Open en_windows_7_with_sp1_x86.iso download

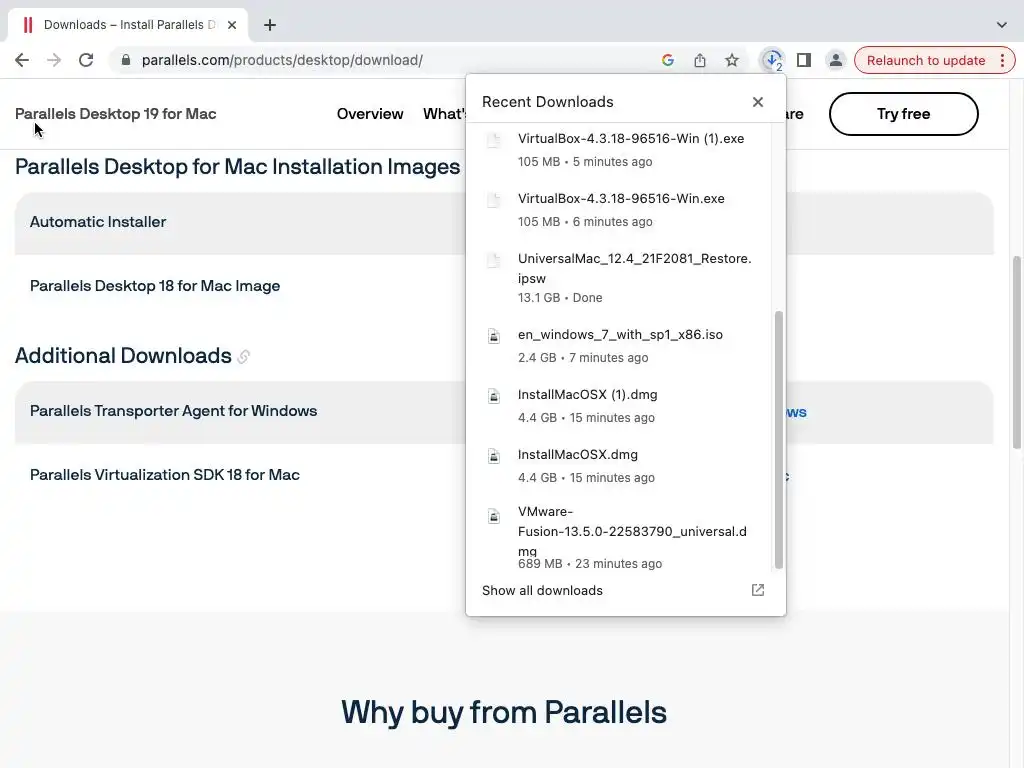click(620, 345)
